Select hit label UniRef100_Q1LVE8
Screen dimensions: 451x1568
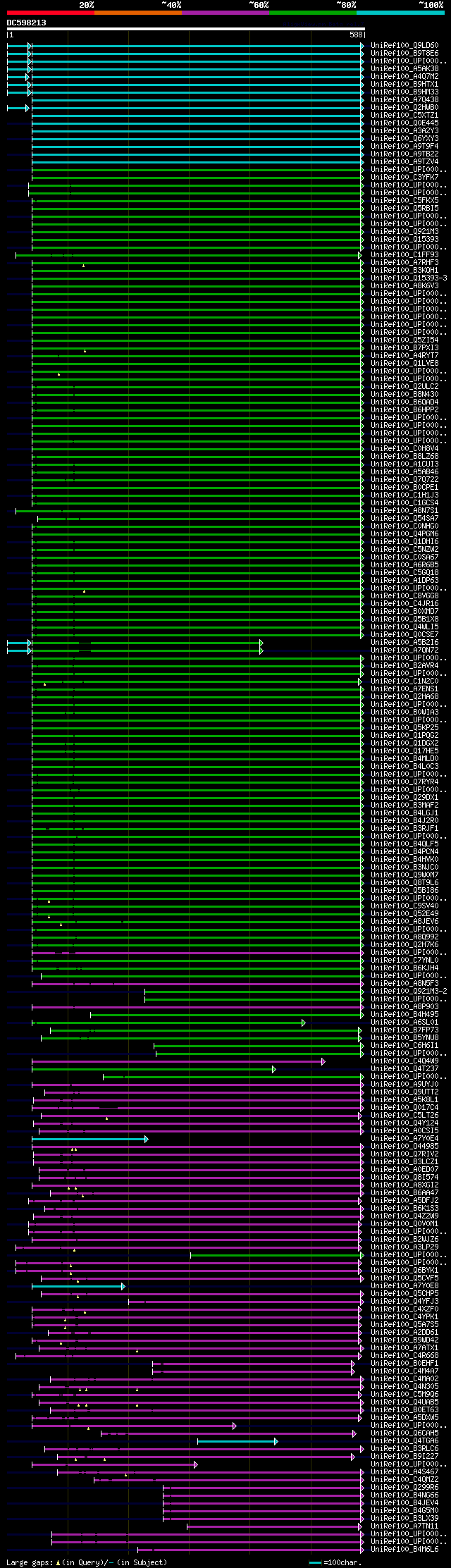tap(404, 364)
